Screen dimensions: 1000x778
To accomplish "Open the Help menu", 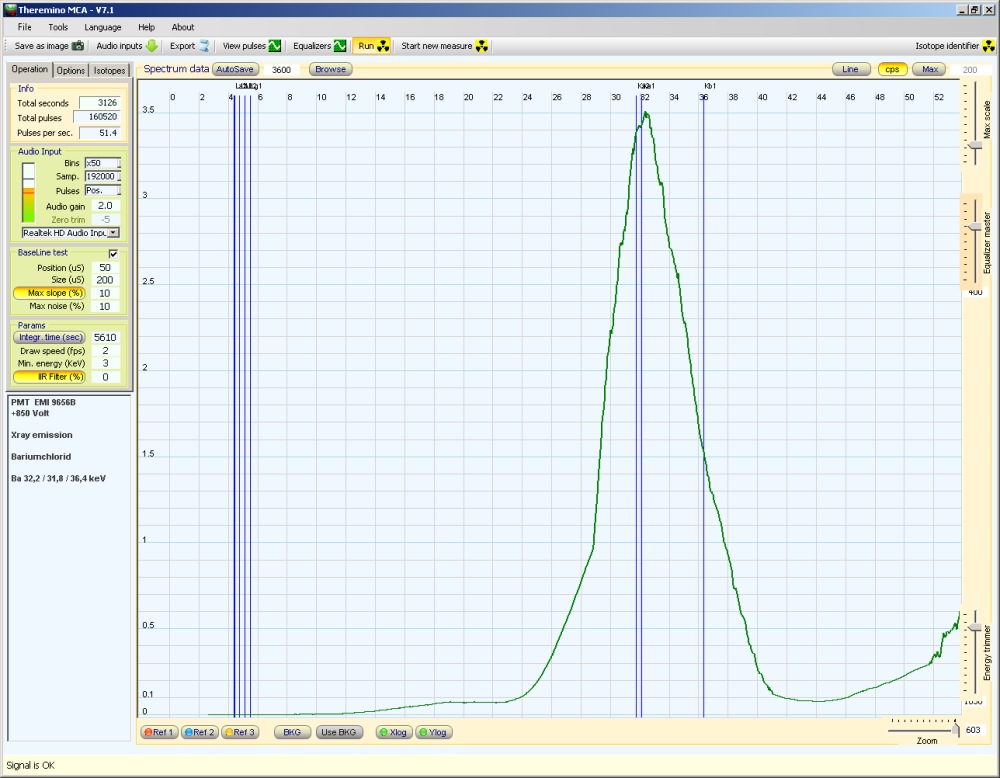I will (146, 27).
